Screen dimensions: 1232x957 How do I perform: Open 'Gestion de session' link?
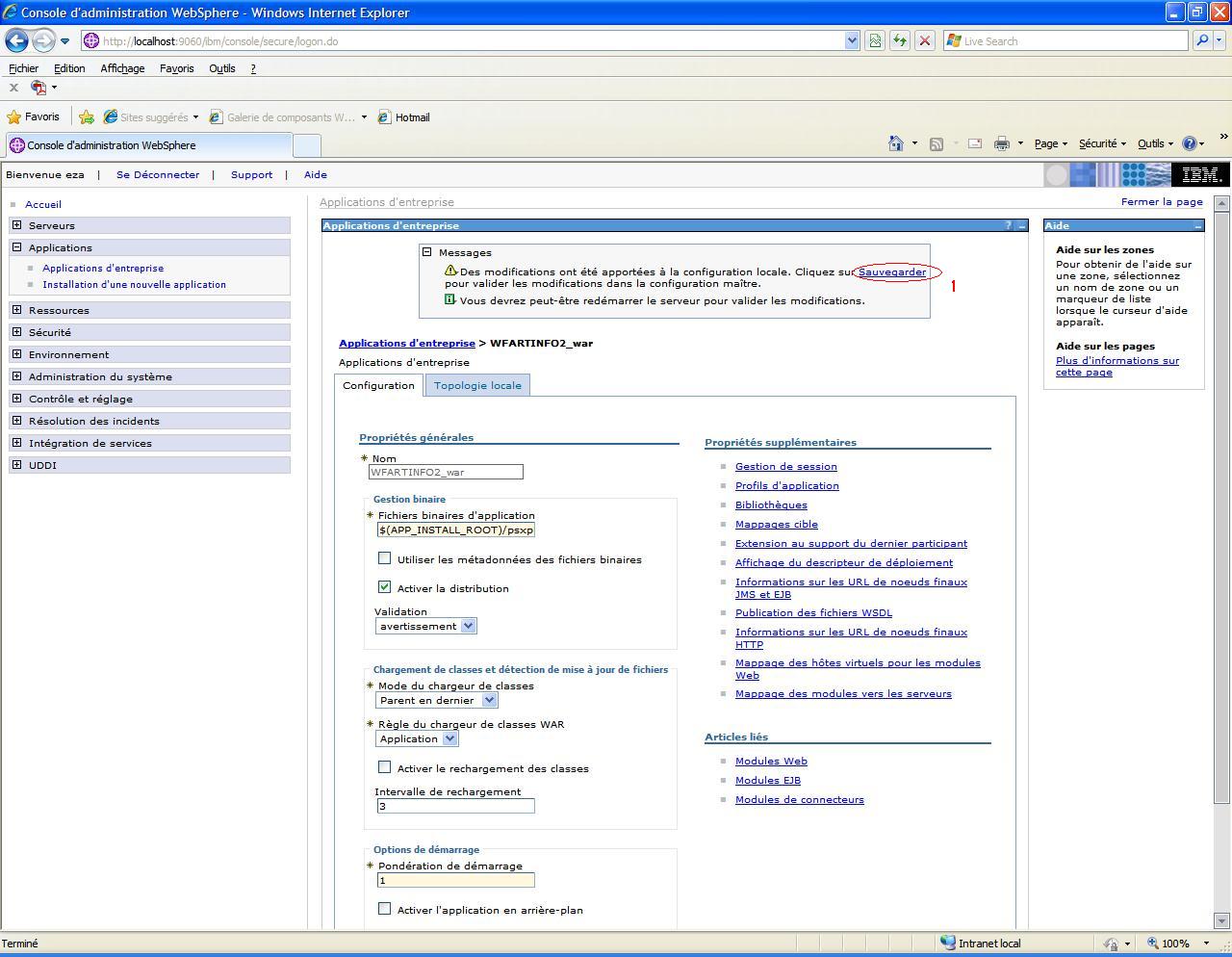(785, 466)
